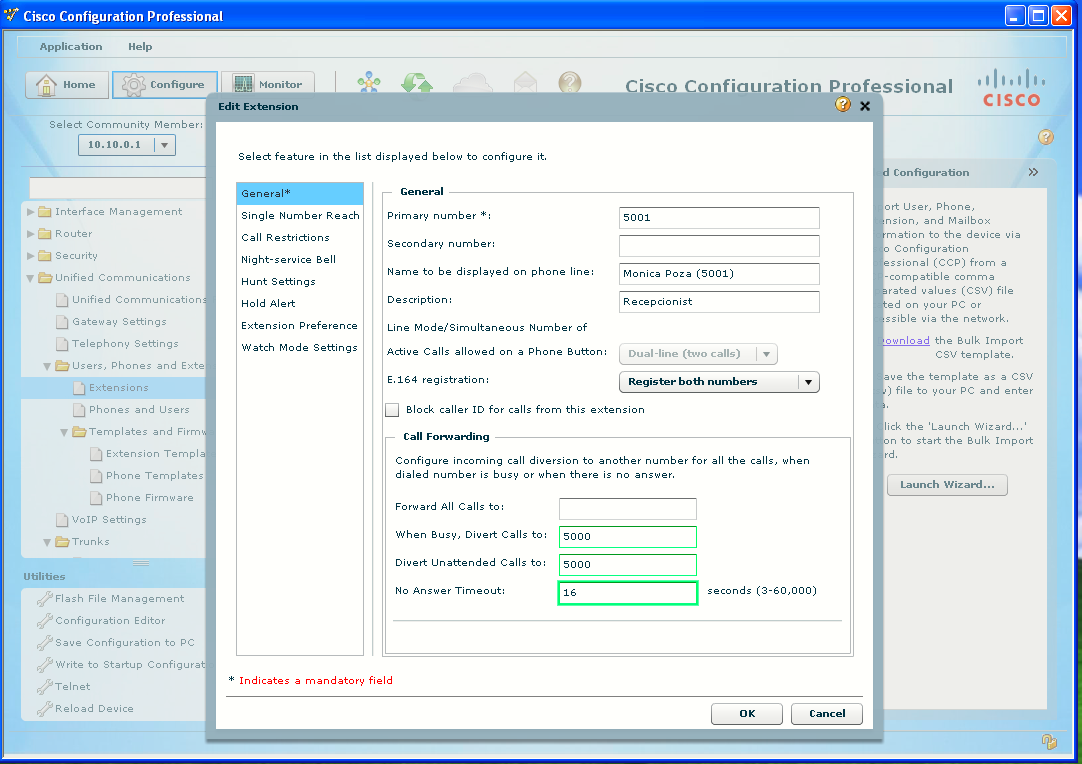The height and width of the screenshot is (764, 1082).
Task: Select Watch Mode Settings feature
Action: coord(299,348)
